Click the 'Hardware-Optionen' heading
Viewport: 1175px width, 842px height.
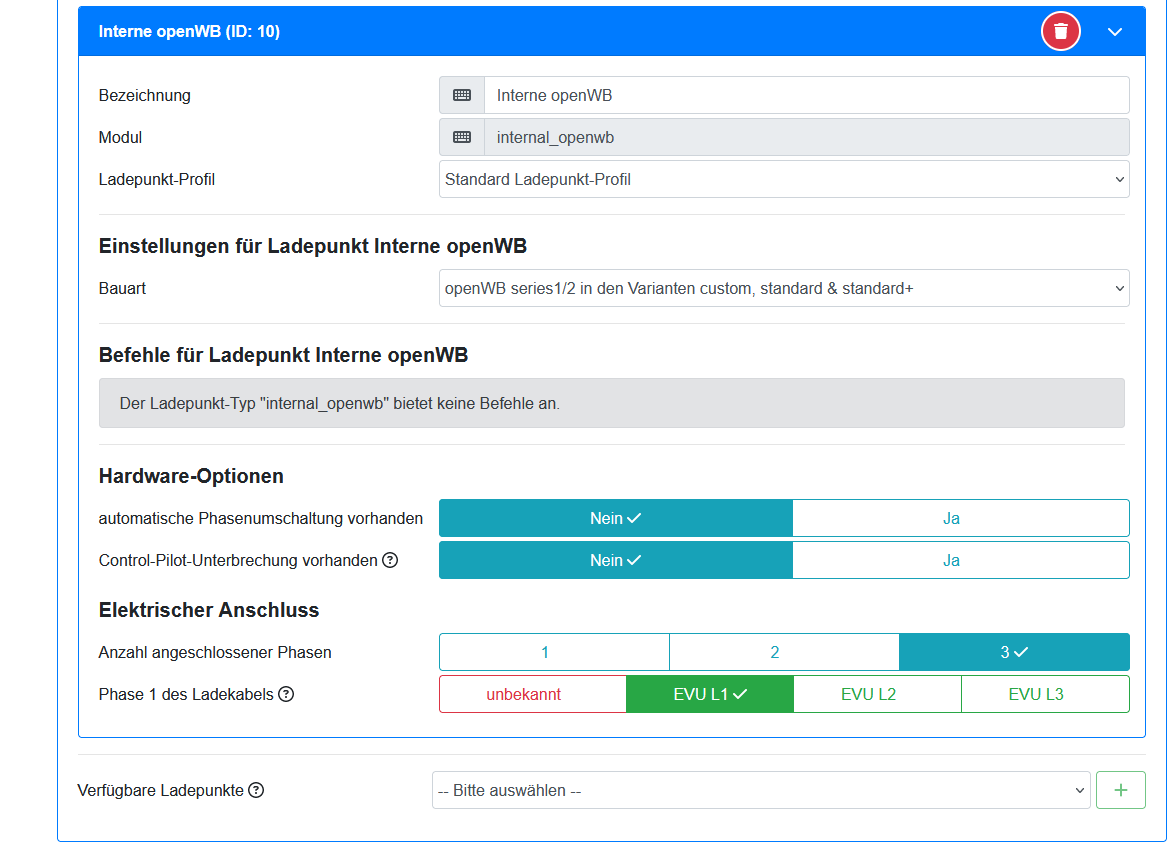(x=191, y=476)
